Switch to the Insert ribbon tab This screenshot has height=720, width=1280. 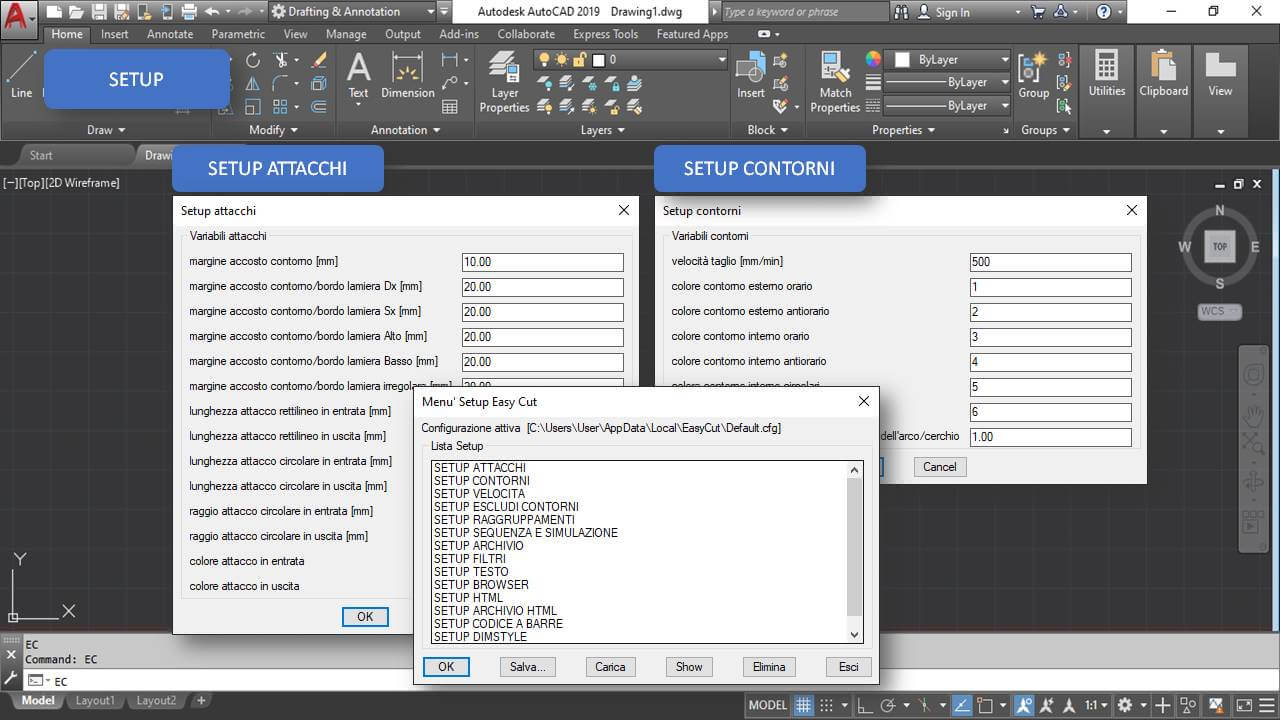pyautogui.click(x=115, y=34)
